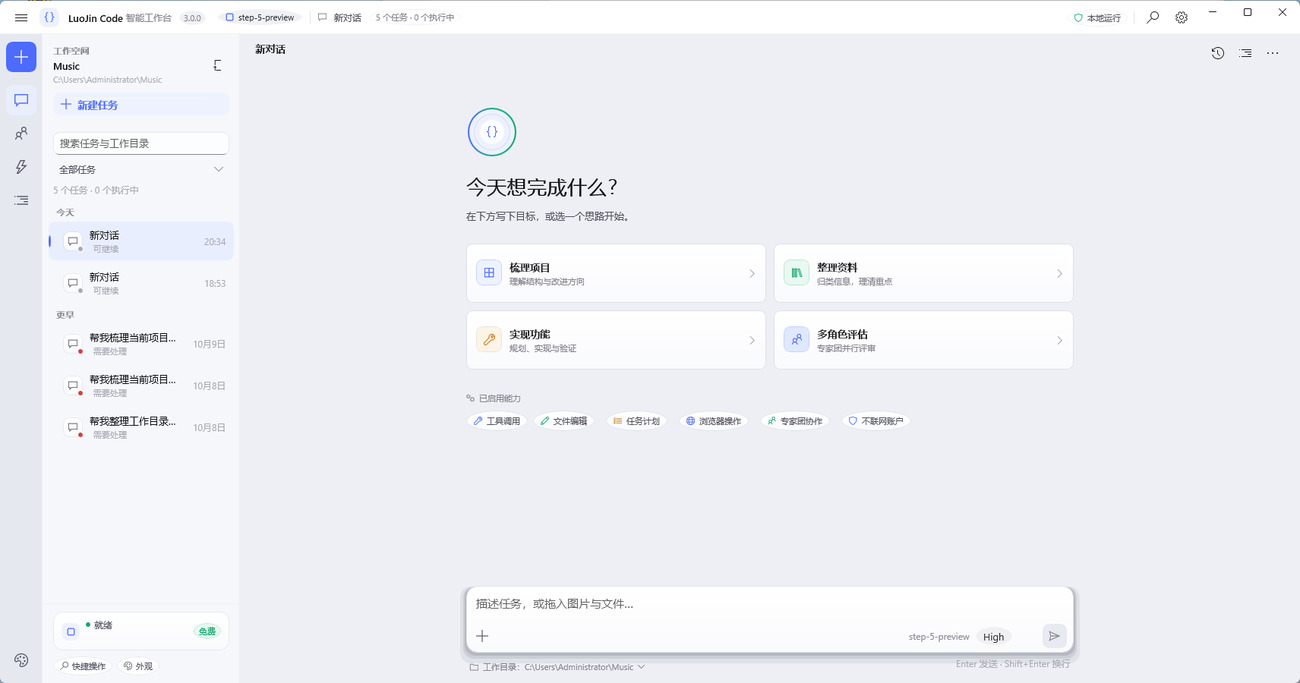Toggle the 文件编辑 capability chip
Image resolution: width=1300 pixels, height=683 pixels.
[564, 421]
